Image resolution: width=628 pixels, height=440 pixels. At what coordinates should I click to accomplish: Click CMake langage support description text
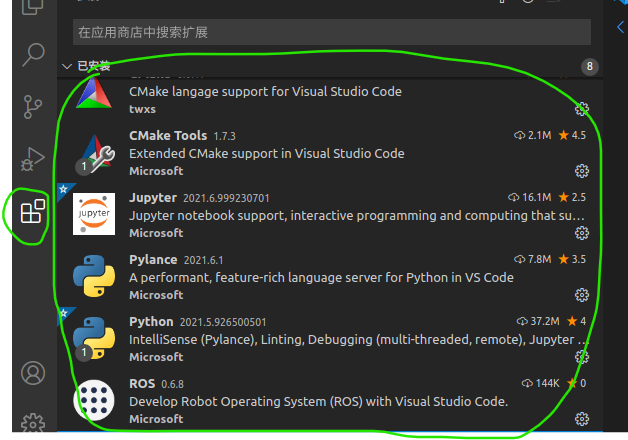point(265,92)
